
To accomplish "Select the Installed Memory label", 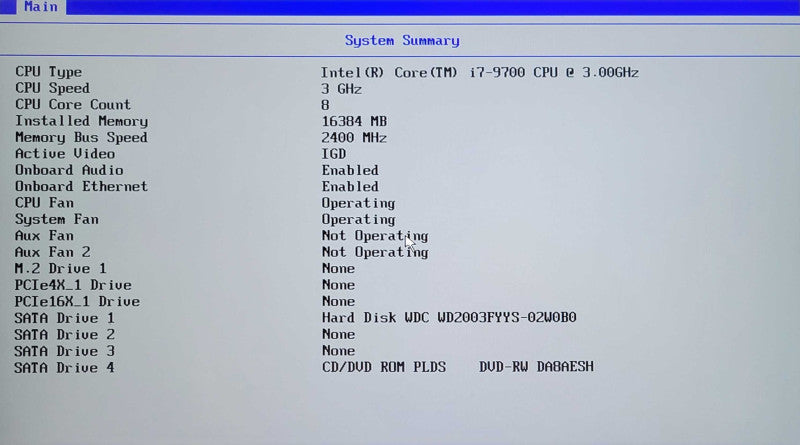I will (x=82, y=121).
